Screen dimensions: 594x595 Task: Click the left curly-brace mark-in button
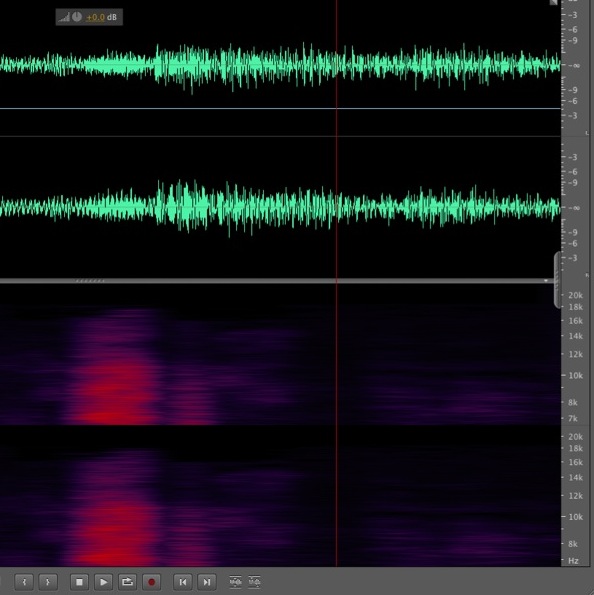click(x=24, y=582)
